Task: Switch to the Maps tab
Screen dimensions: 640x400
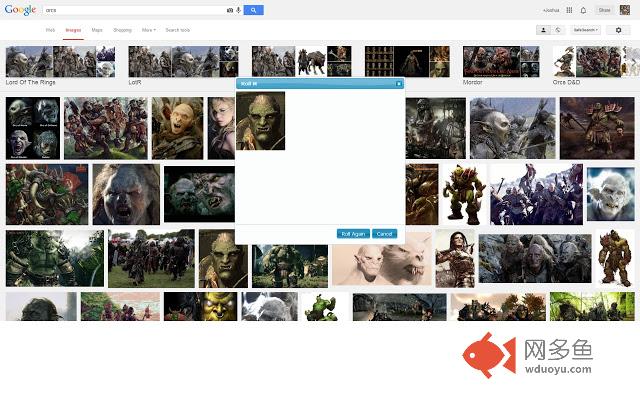Action: (97, 30)
